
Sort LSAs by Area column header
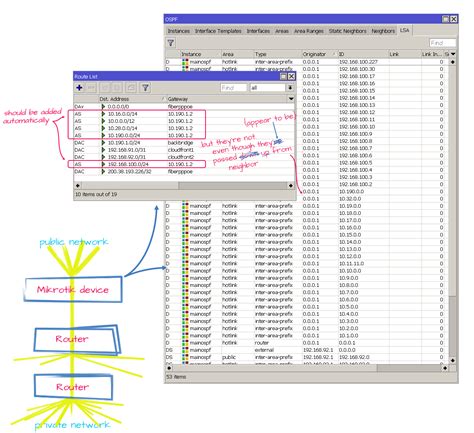237,54
